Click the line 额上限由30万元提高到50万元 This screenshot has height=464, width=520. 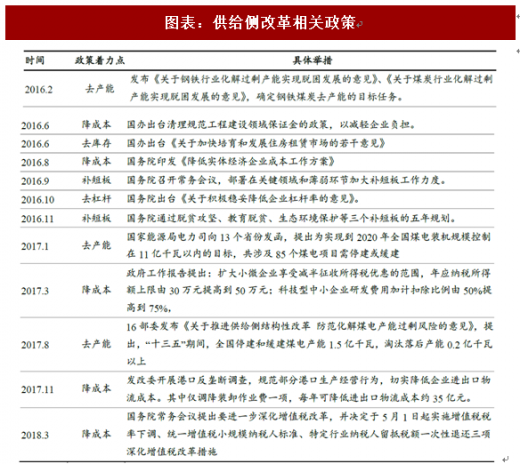309,290
